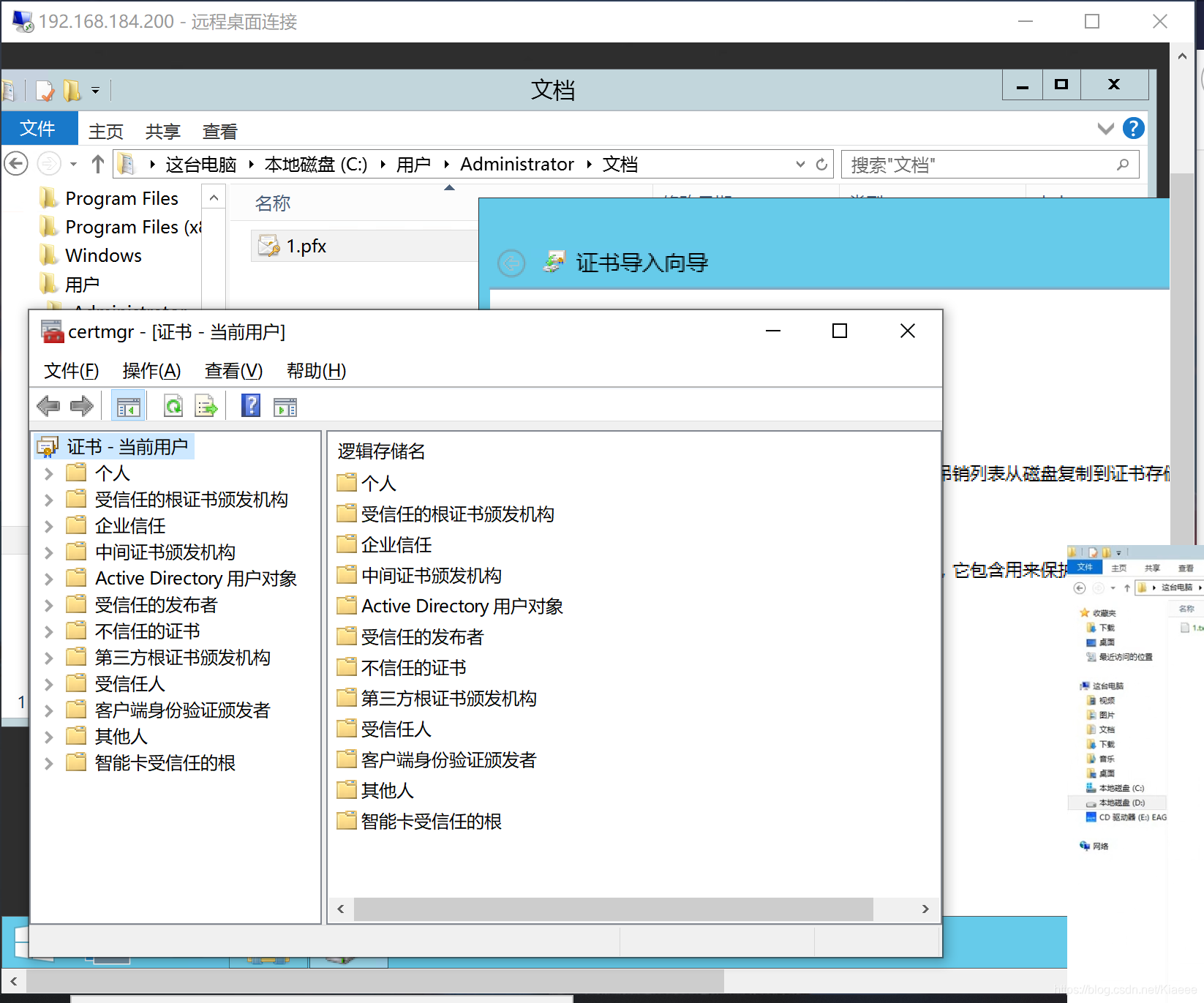Image resolution: width=1204 pixels, height=1003 pixels.
Task: Click Windows folder in Explorer sidebar
Action: tap(103, 255)
